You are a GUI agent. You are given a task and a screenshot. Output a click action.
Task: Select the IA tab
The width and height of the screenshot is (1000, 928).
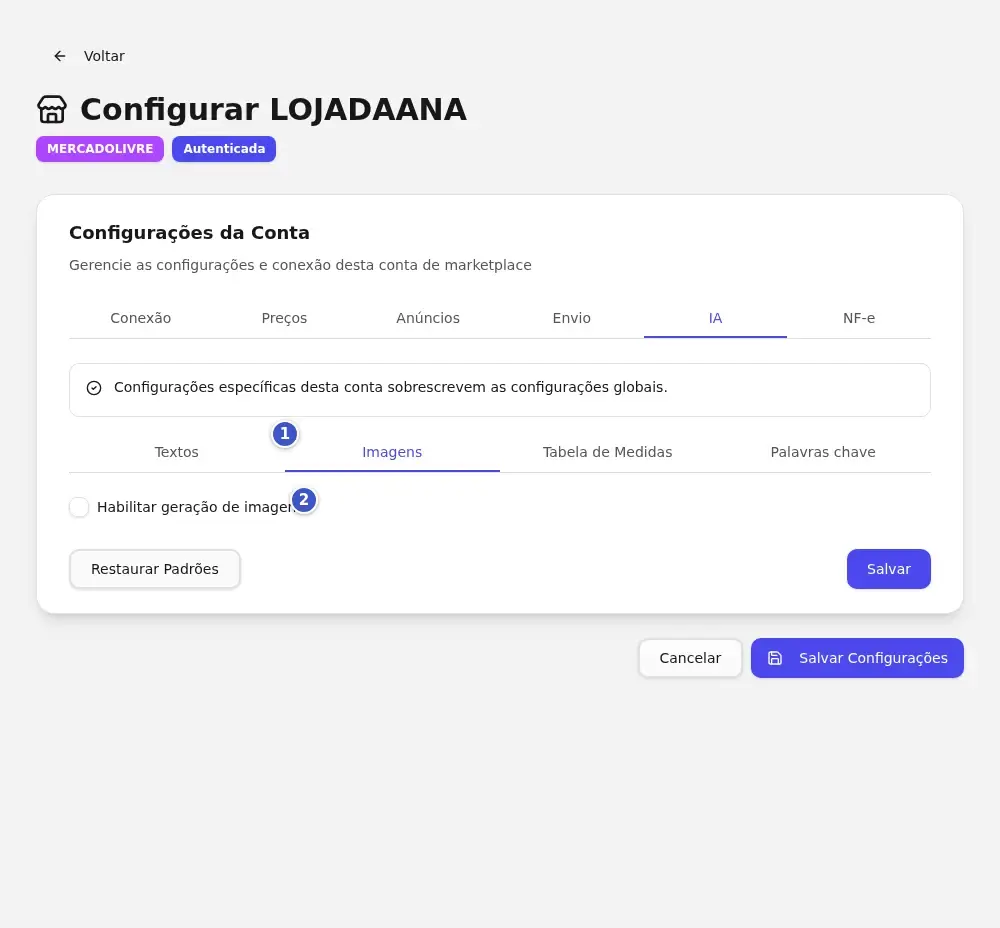pyautogui.click(x=716, y=318)
